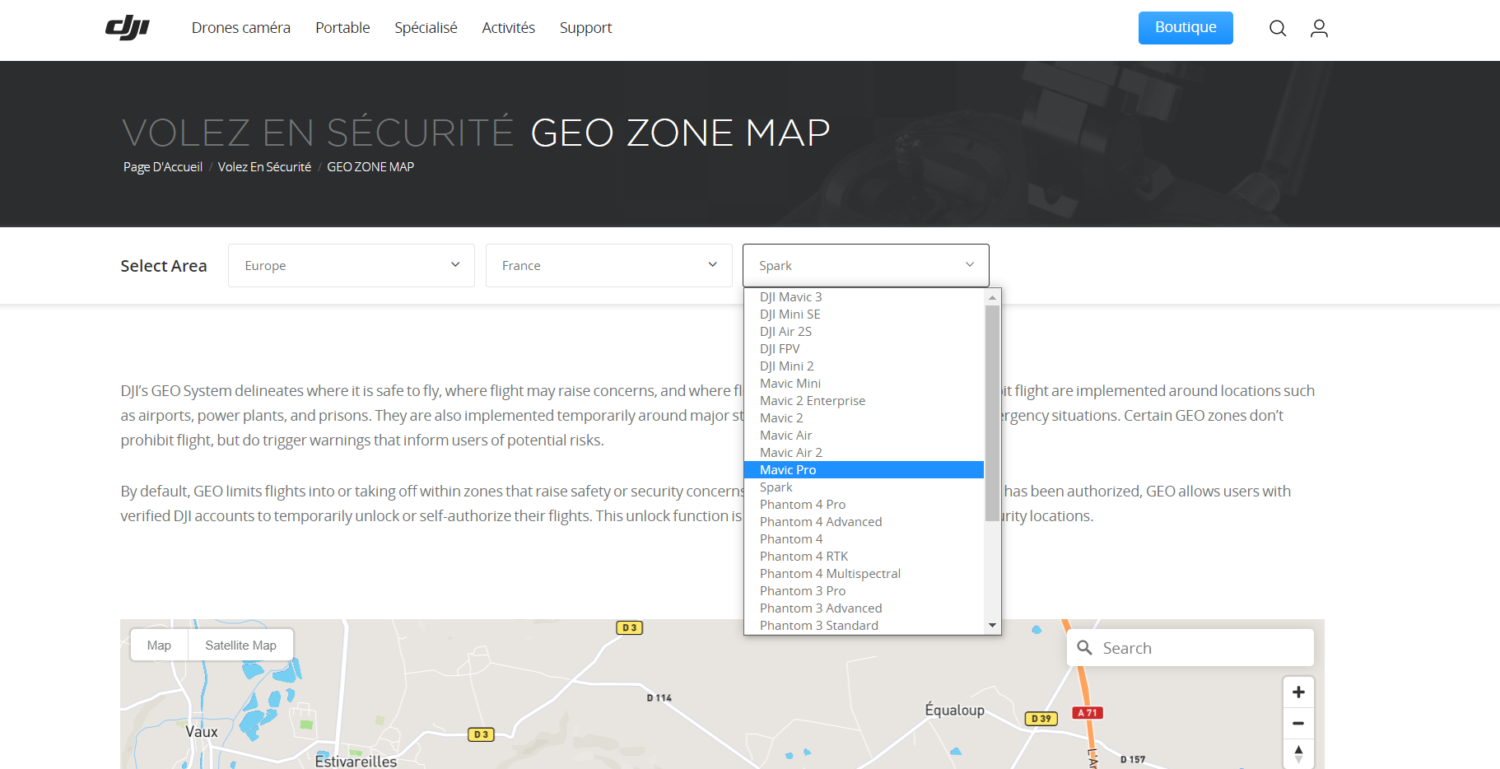Click the DJI logo icon

[x=127, y=28]
